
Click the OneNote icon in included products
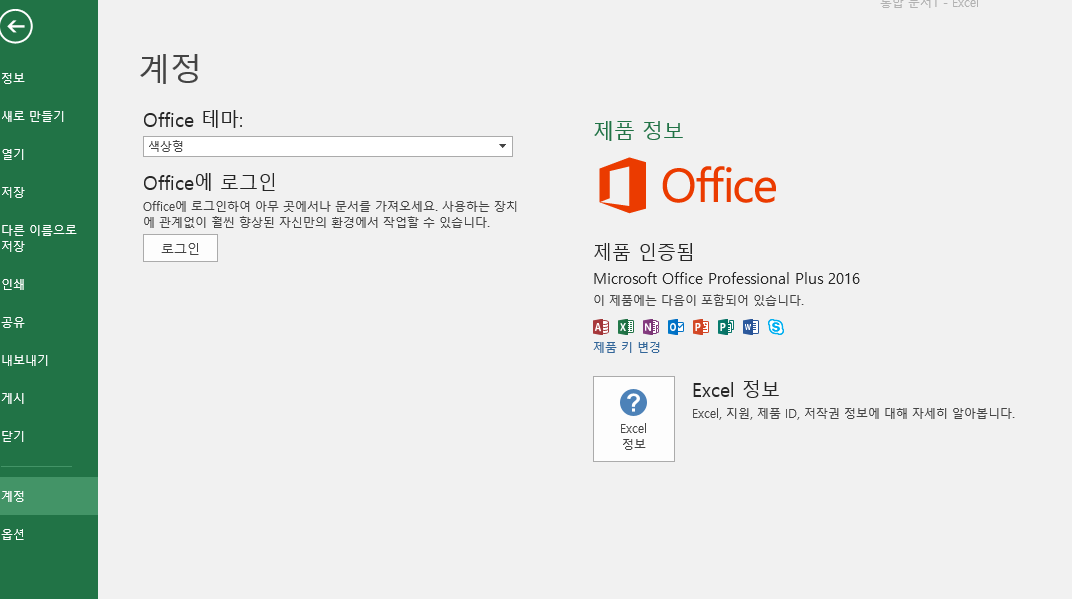click(651, 327)
